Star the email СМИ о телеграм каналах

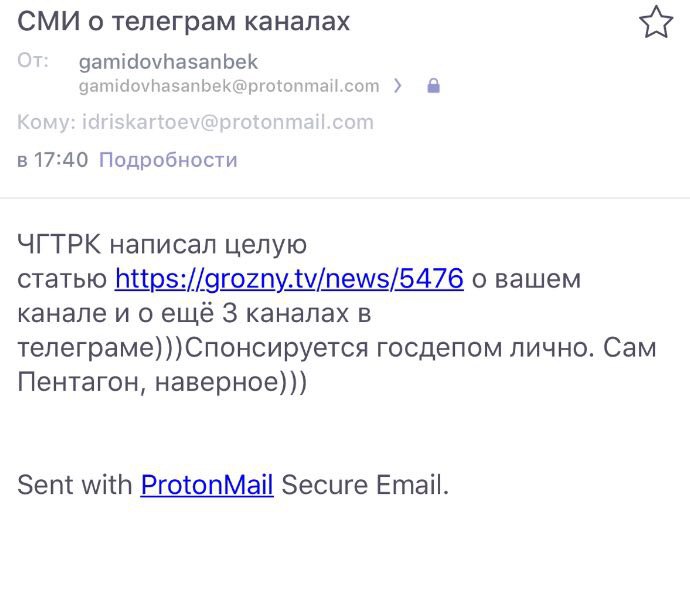tap(656, 22)
